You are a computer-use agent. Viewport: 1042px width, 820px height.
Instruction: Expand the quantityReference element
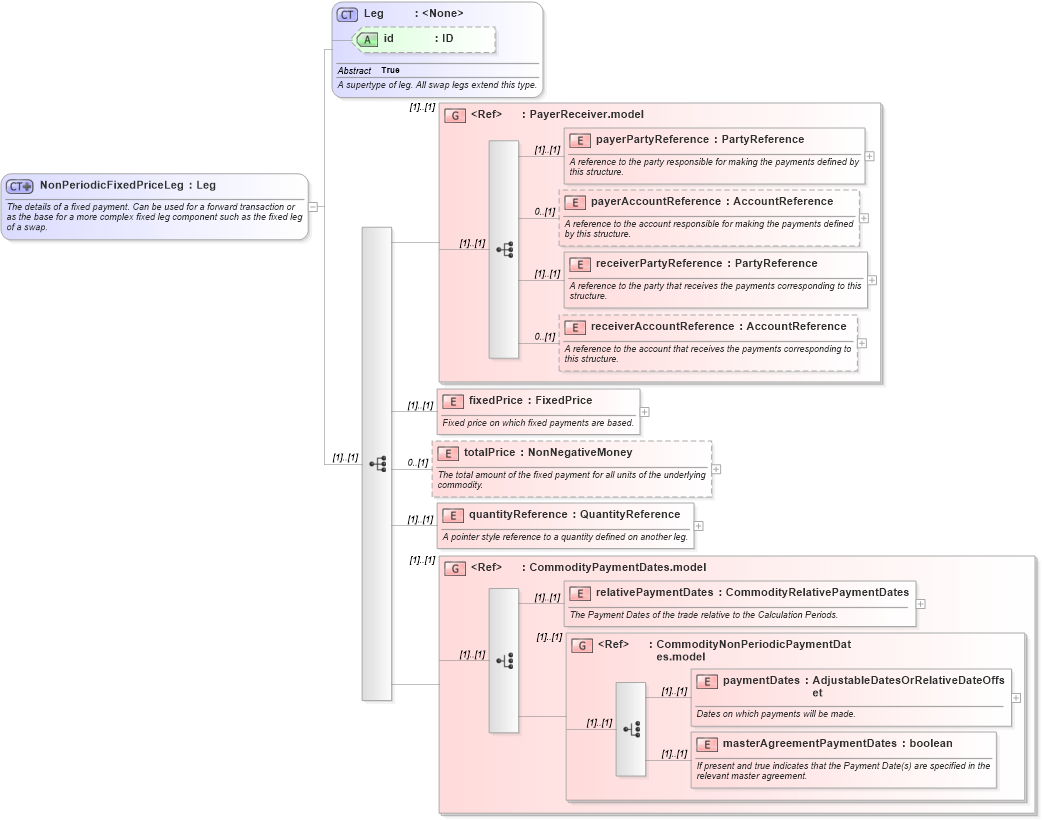699,526
